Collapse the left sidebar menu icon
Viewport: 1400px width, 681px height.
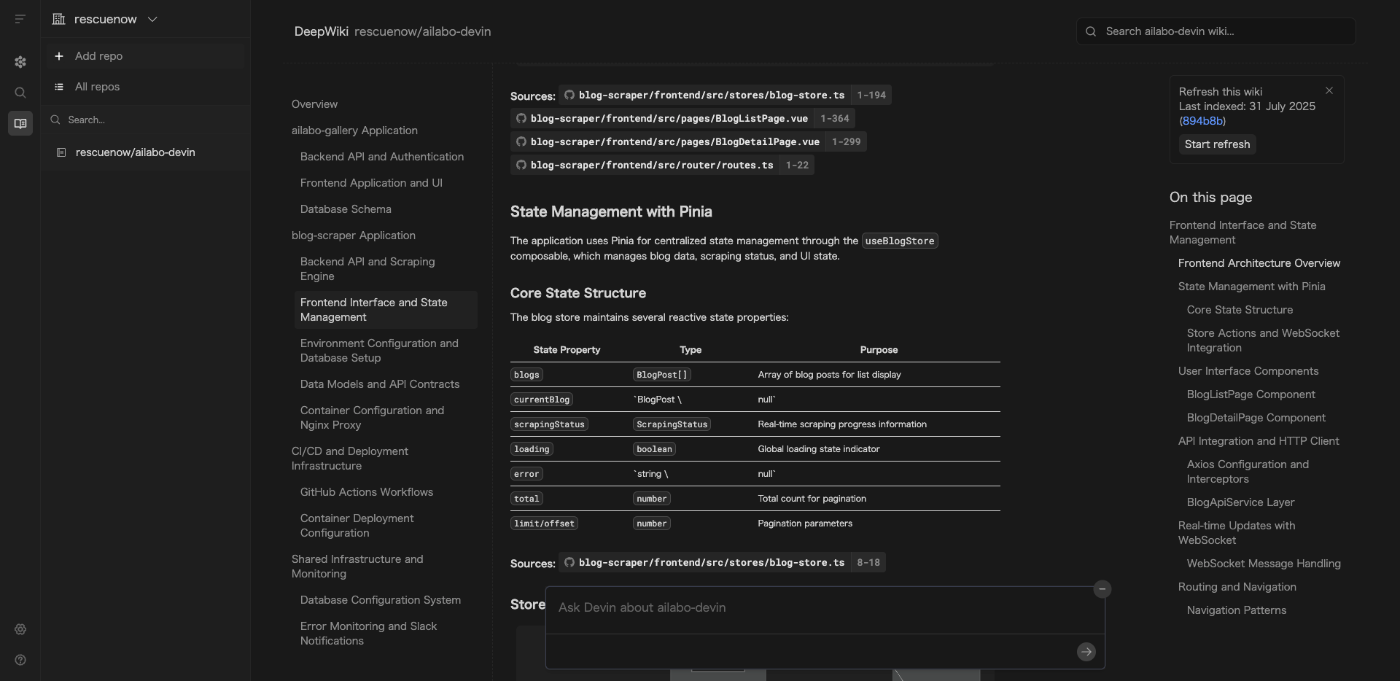point(20,19)
